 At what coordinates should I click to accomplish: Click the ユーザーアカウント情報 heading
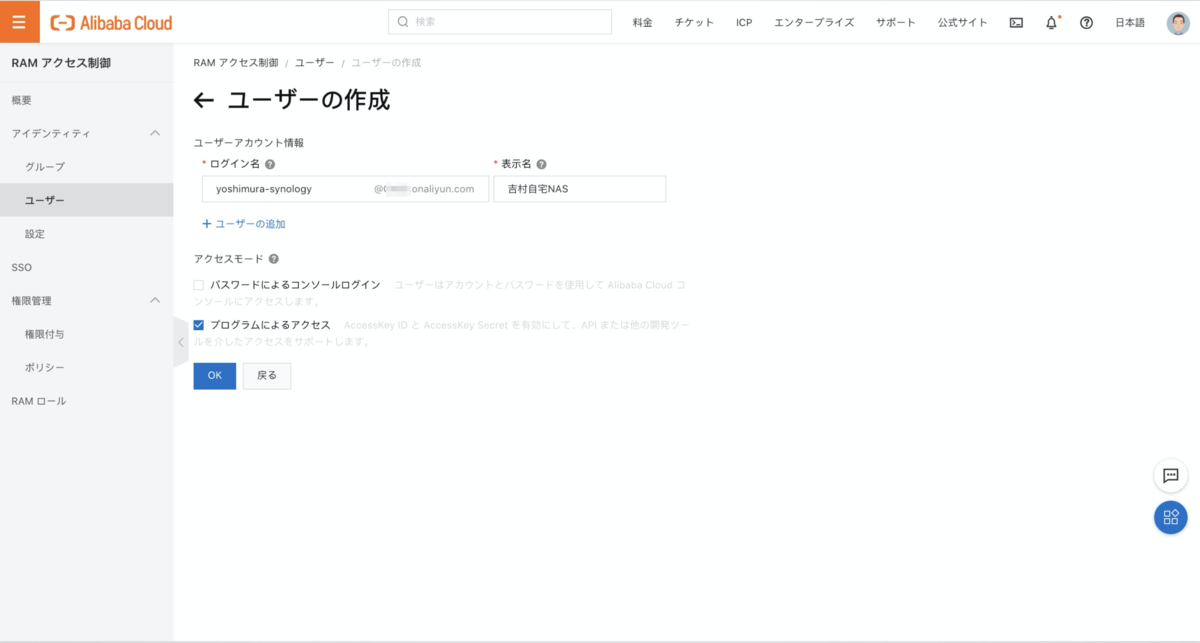click(248, 143)
